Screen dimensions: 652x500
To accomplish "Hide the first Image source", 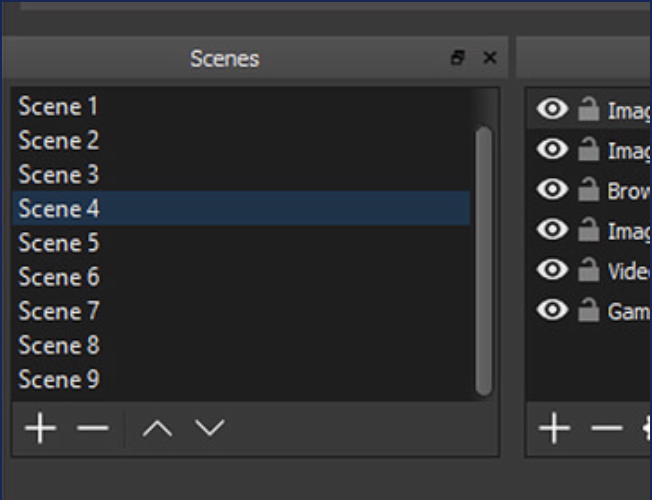I will pos(552,109).
